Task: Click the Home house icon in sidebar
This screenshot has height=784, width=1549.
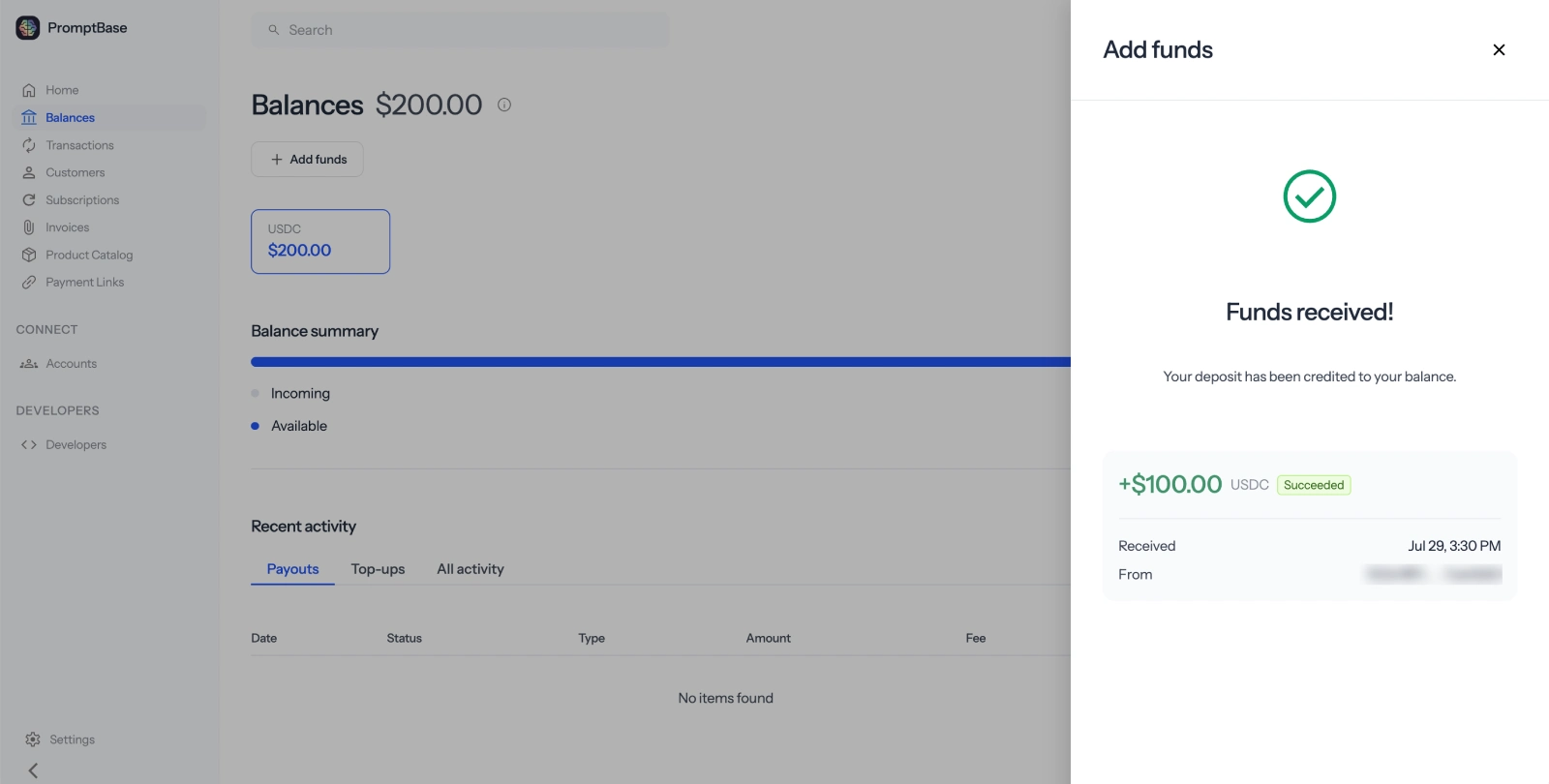Action: pyautogui.click(x=29, y=90)
